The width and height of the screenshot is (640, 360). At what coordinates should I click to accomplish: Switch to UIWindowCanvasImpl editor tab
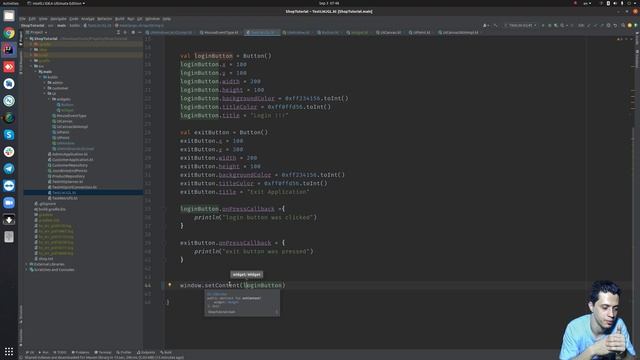[458, 32]
